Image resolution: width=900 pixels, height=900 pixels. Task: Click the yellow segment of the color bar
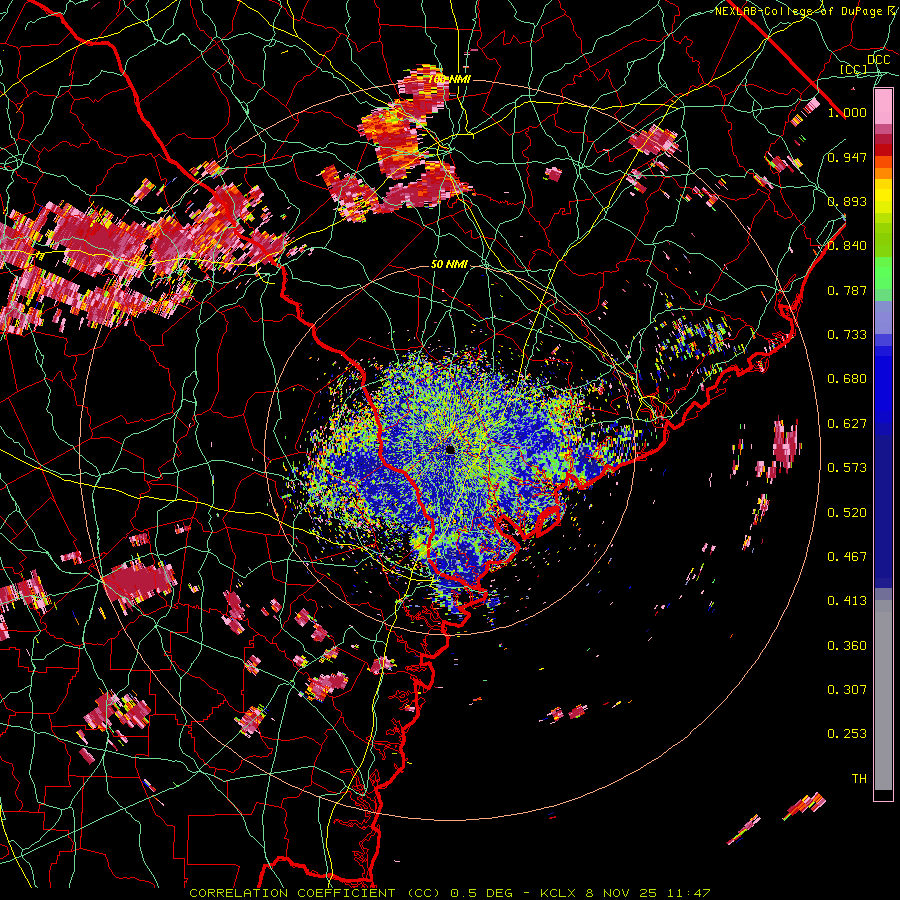883,197
